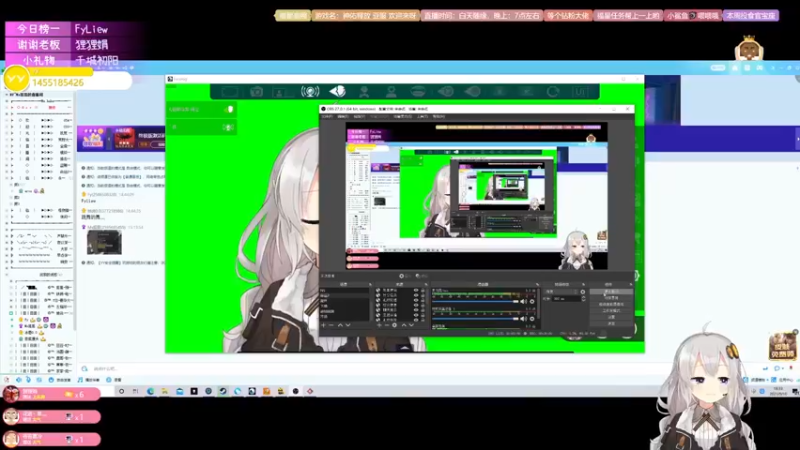800x450 pixels.
Task: Open OBS 文件 (File) menu
Action: [x=327, y=117]
